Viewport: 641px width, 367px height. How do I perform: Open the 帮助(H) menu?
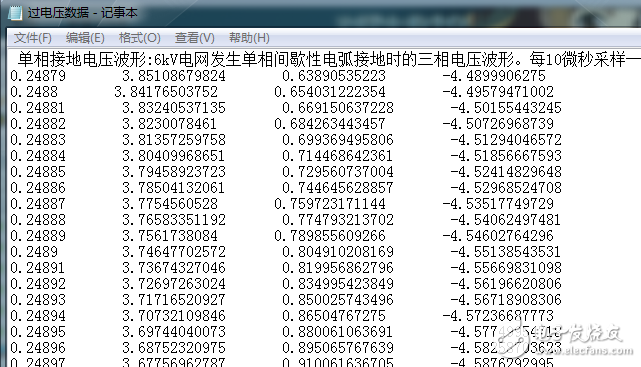click(249, 38)
